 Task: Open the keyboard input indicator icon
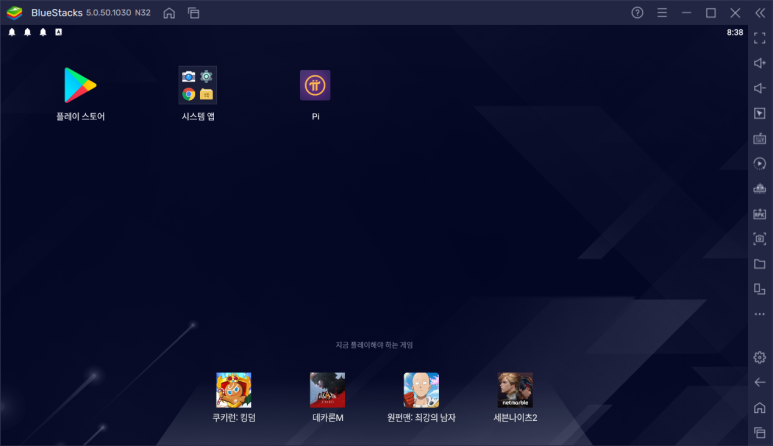pos(59,32)
